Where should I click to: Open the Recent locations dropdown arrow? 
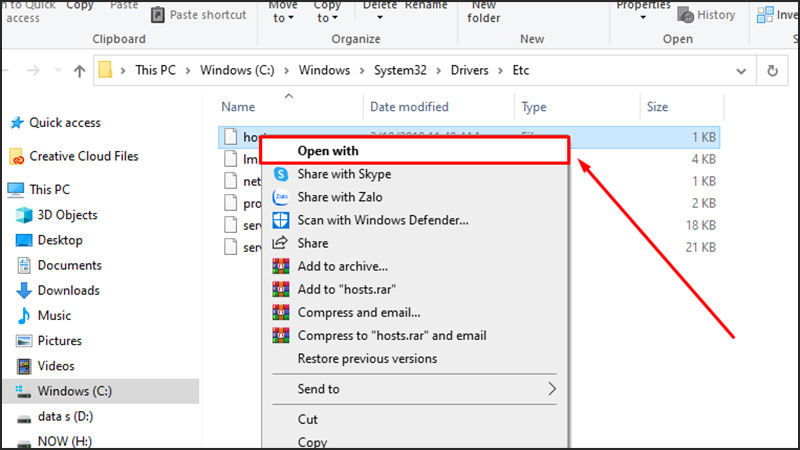(58, 70)
